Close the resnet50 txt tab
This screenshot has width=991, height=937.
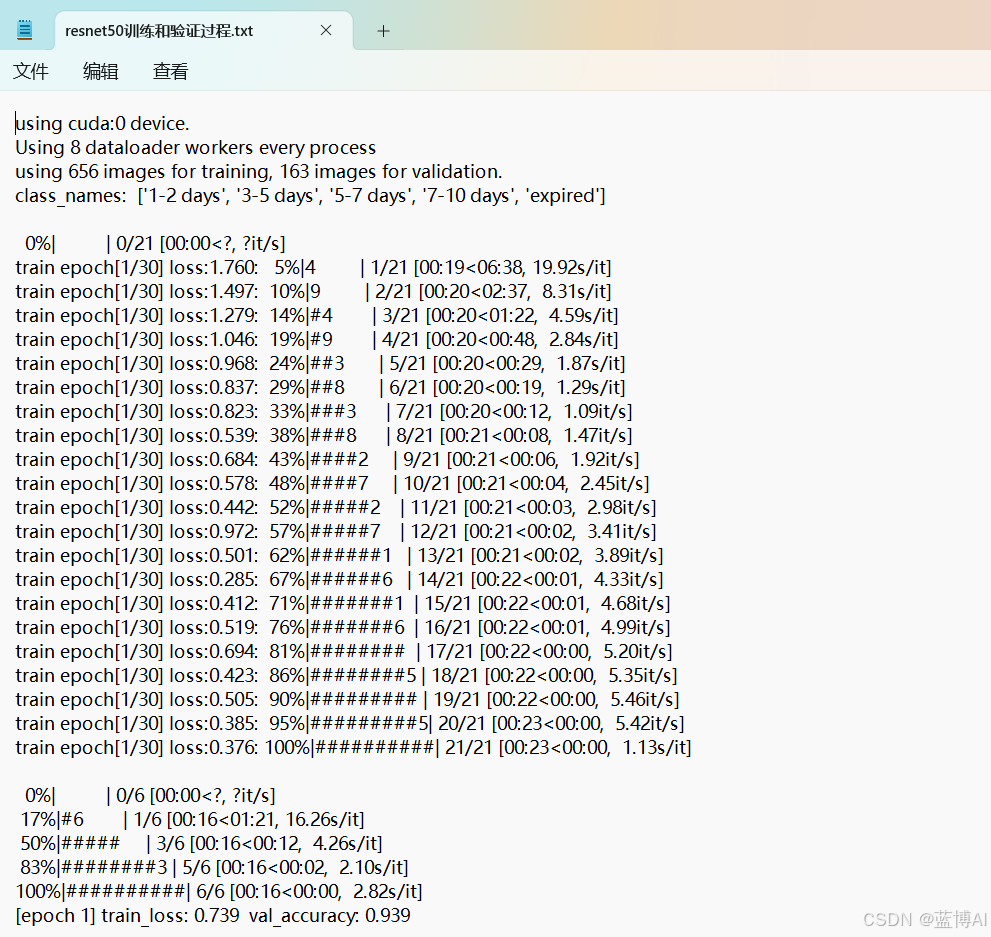coord(326,30)
